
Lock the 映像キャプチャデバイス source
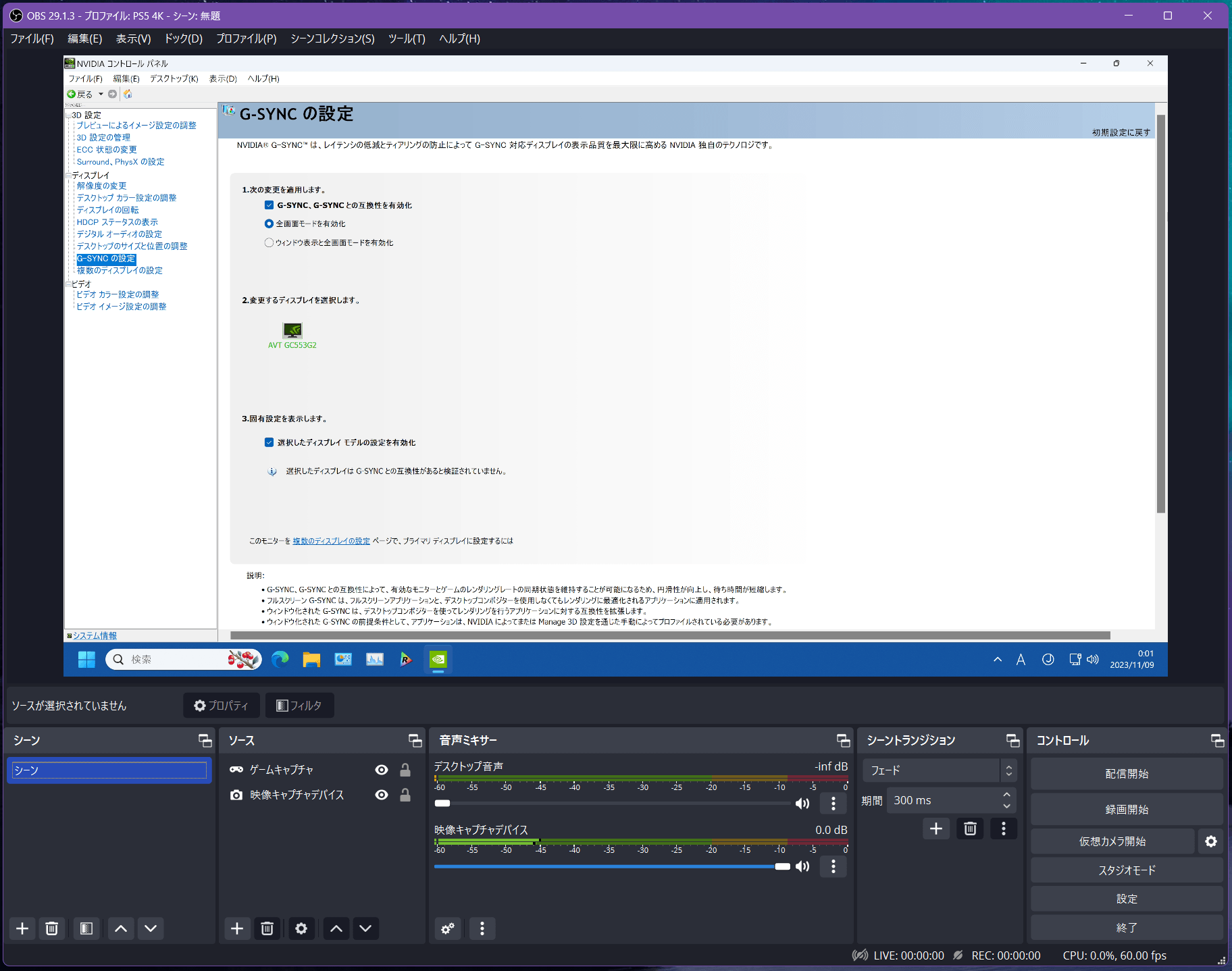click(x=405, y=795)
